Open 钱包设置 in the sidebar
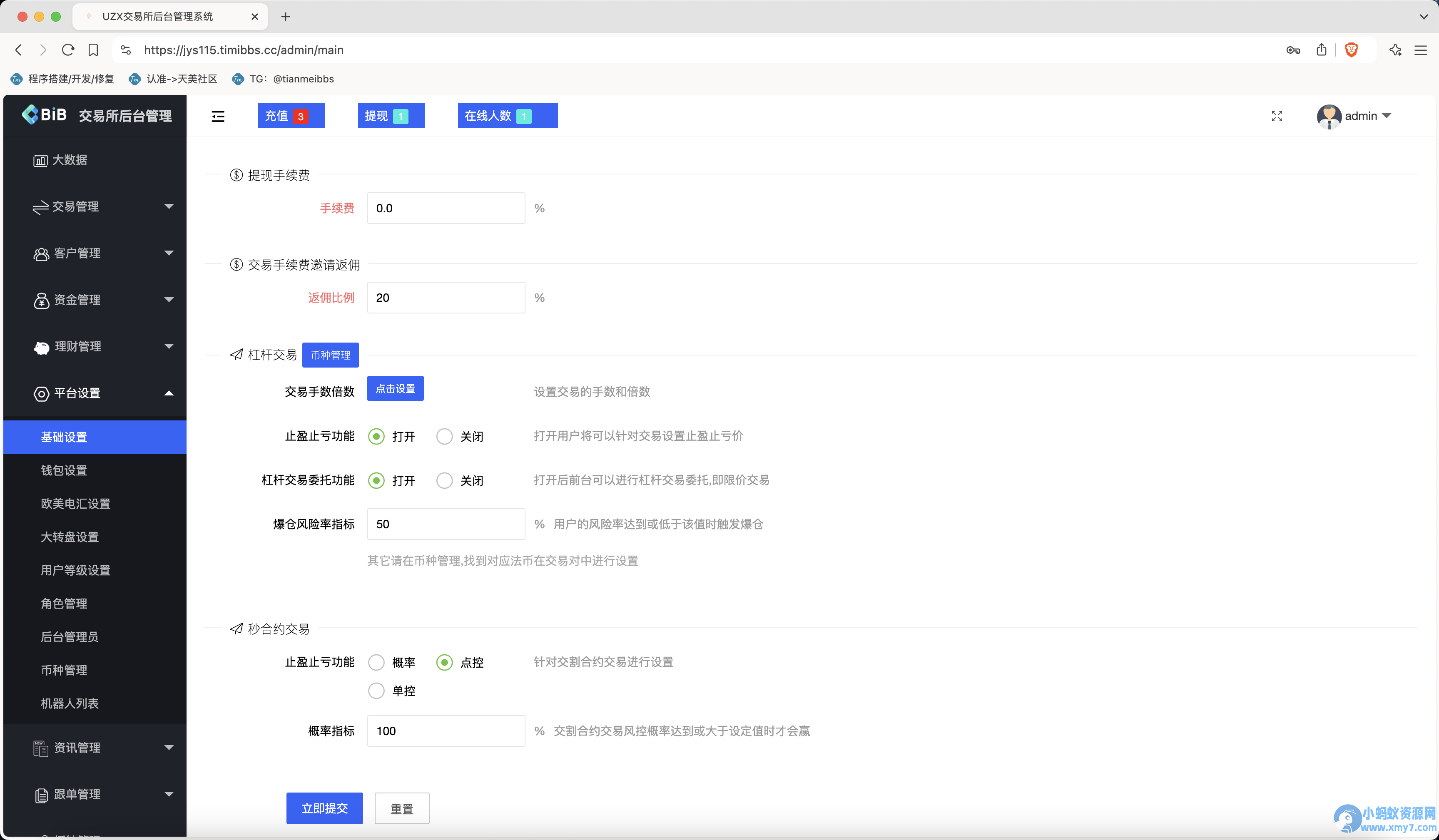This screenshot has width=1439, height=840. [x=95, y=470]
